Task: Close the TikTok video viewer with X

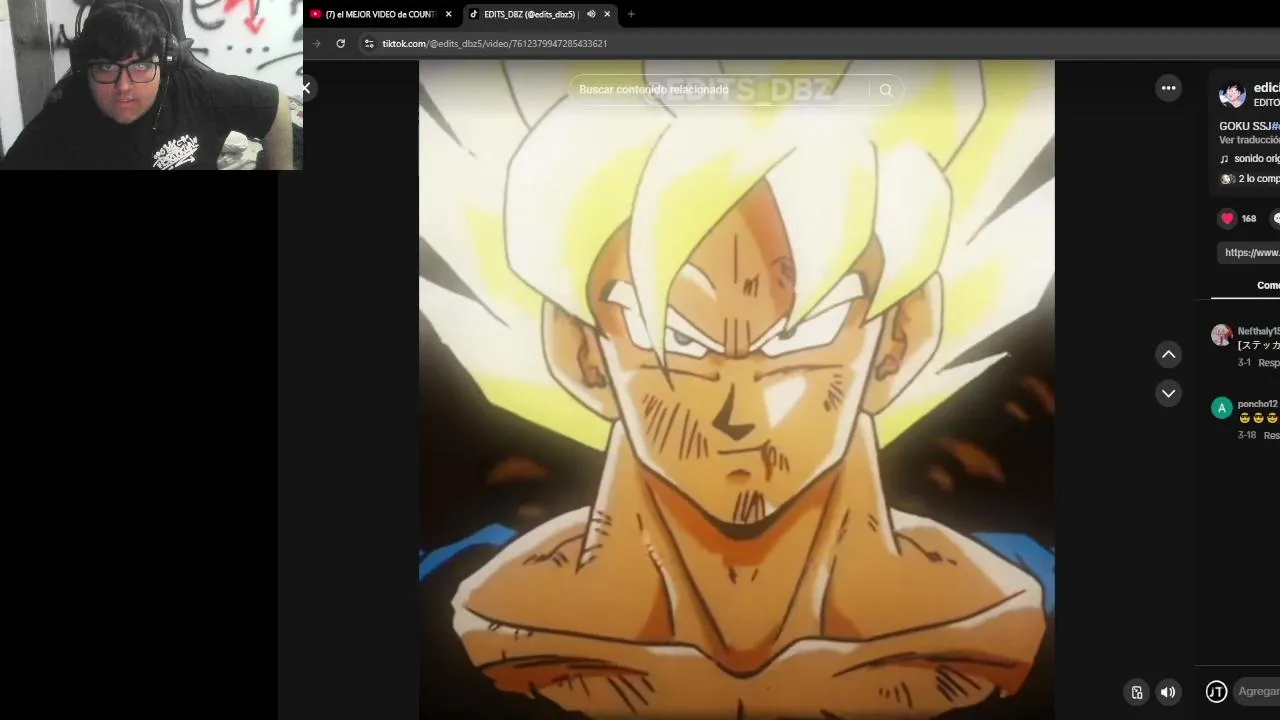Action: 306,88
